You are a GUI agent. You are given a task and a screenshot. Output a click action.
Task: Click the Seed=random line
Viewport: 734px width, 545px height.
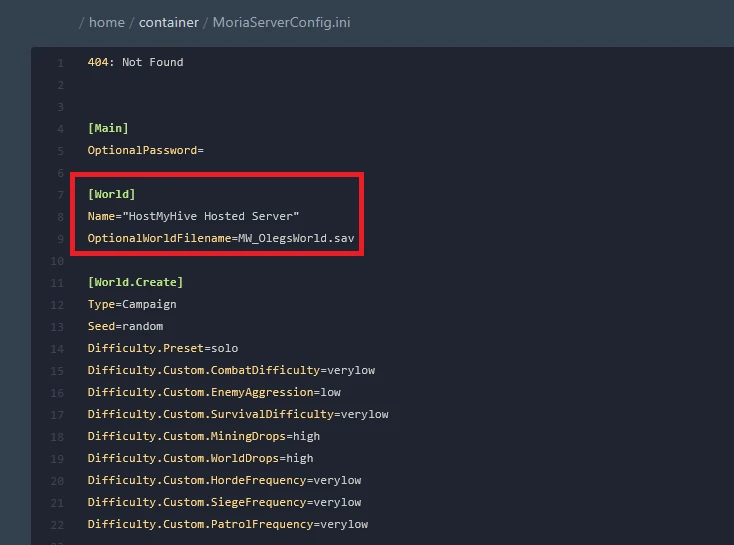[x=125, y=326]
